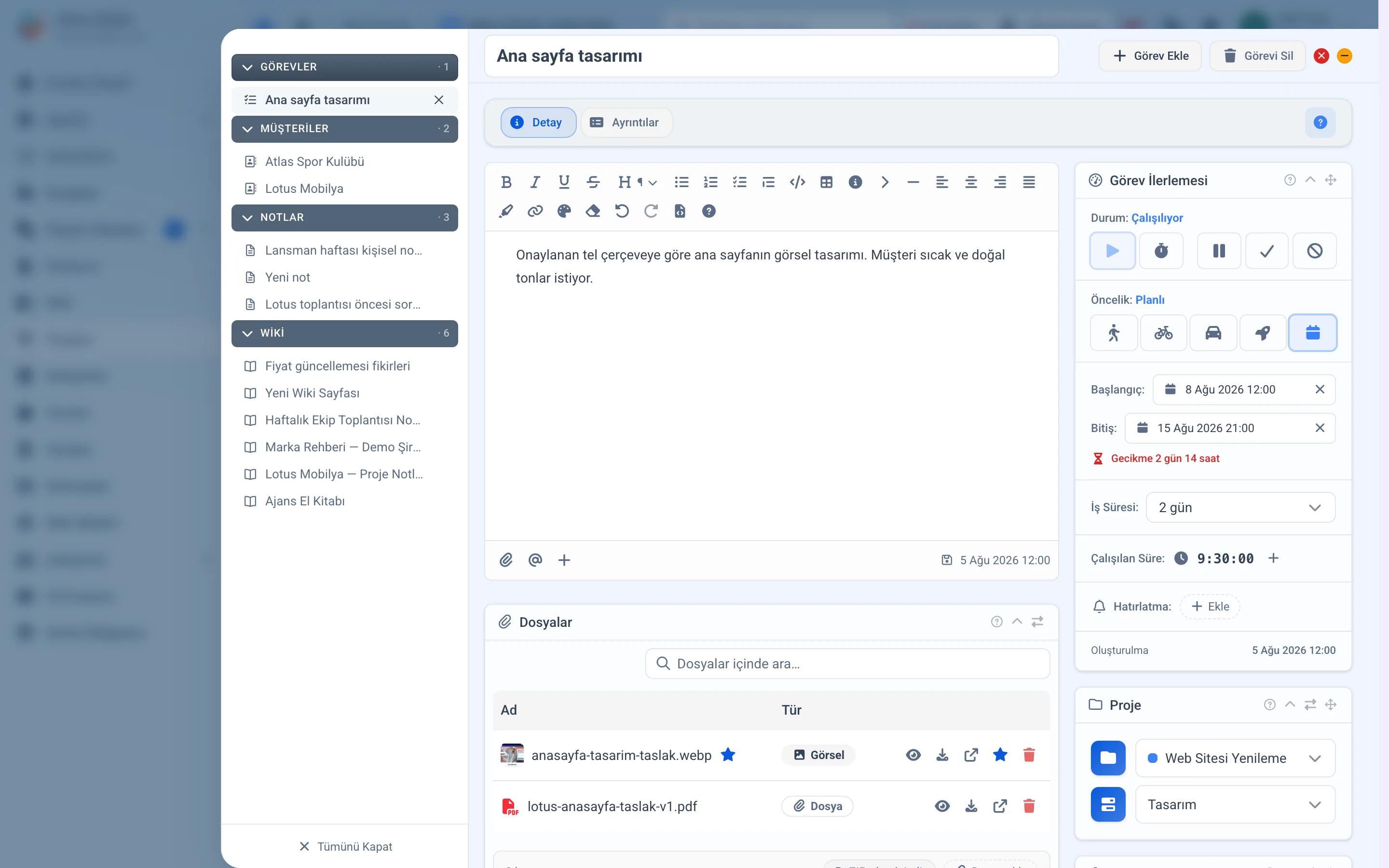Undo the last edit
This screenshot has width=1389, height=868.
[622, 211]
